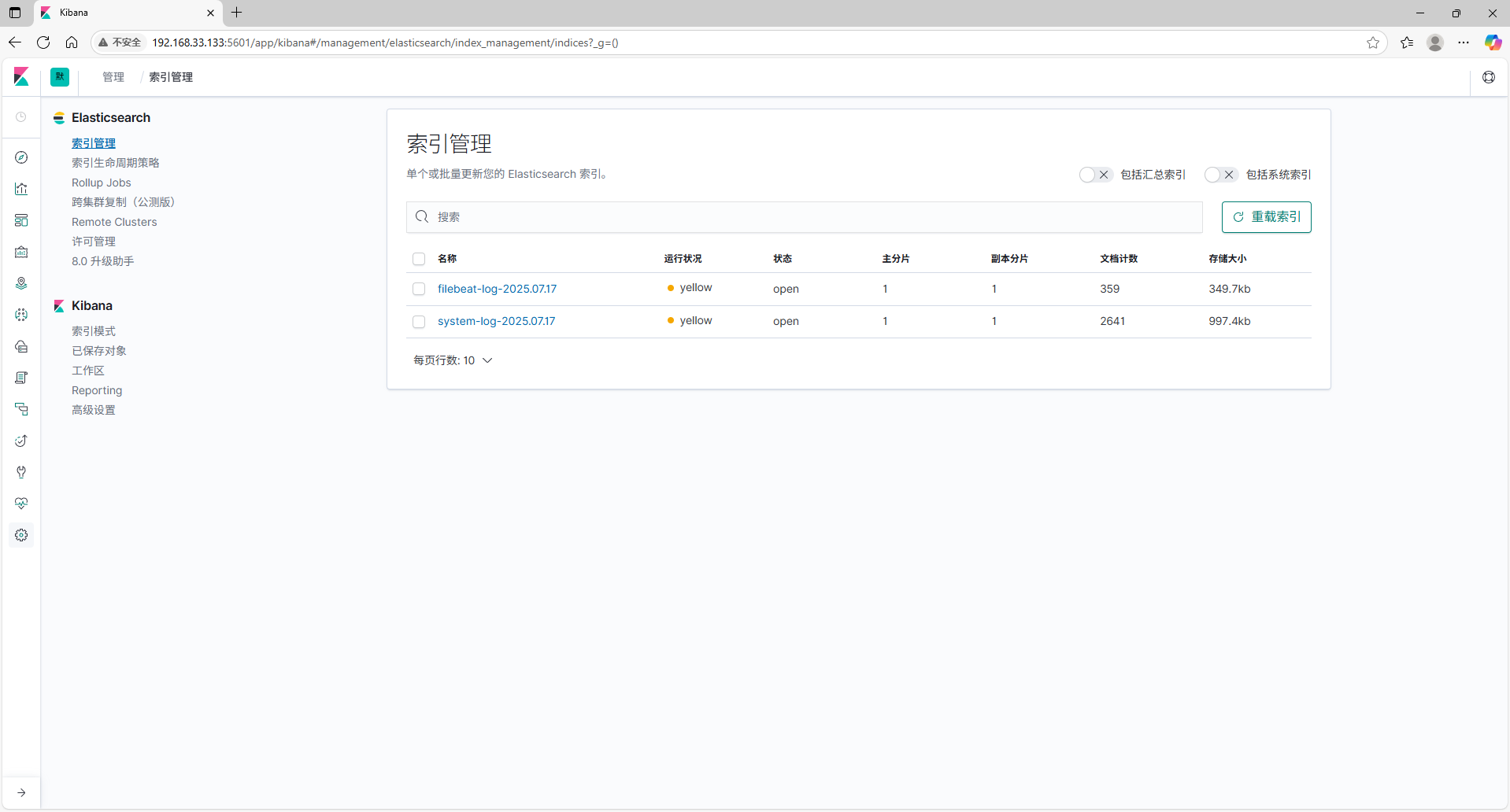Image resolution: width=1510 pixels, height=812 pixels.
Task: Select Reporting under Kibana
Action: pos(97,390)
